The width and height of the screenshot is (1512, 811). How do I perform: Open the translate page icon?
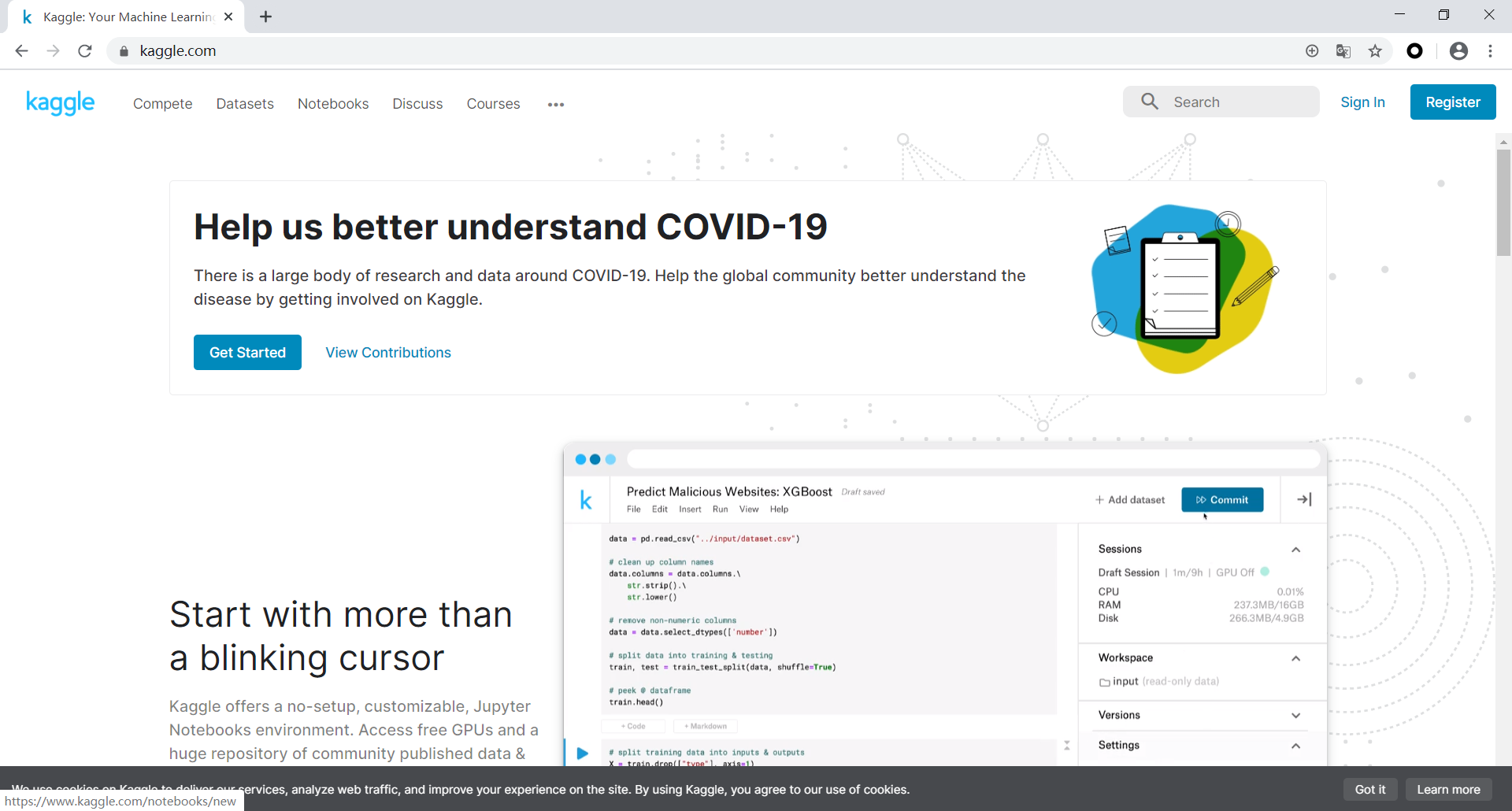1343,51
